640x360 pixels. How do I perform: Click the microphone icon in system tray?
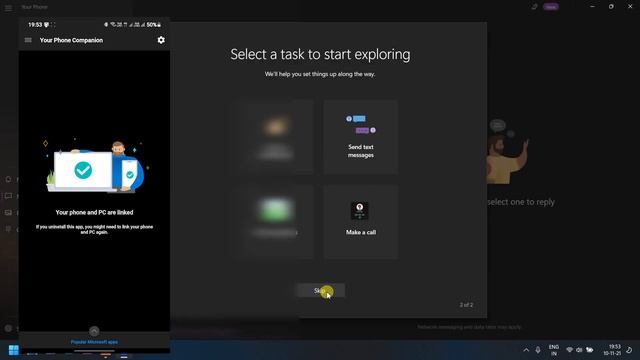(x=538, y=350)
